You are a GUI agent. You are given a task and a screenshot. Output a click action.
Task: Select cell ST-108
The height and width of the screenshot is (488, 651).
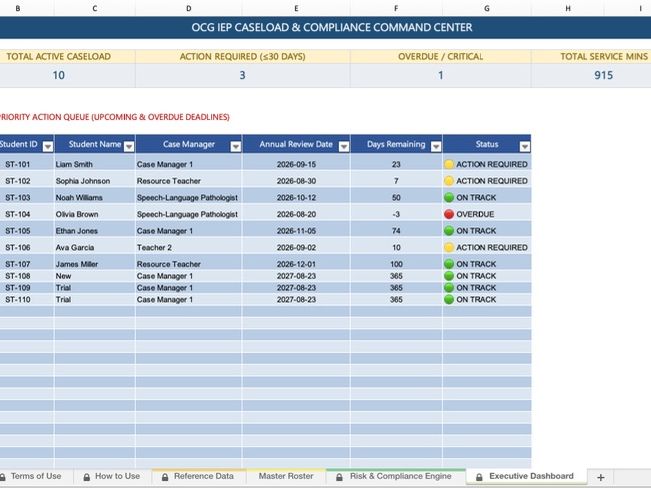(x=18, y=276)
